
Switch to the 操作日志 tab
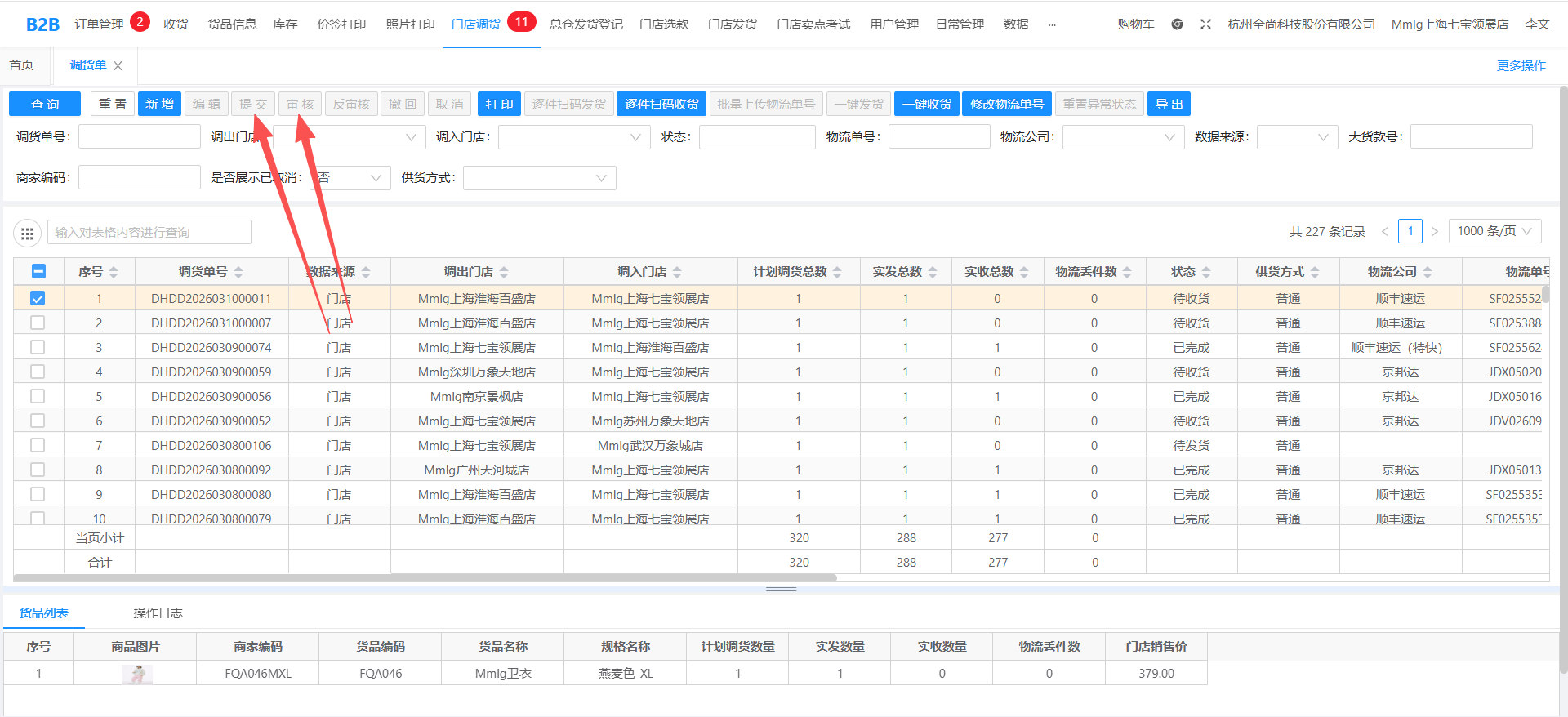[158, 613]
